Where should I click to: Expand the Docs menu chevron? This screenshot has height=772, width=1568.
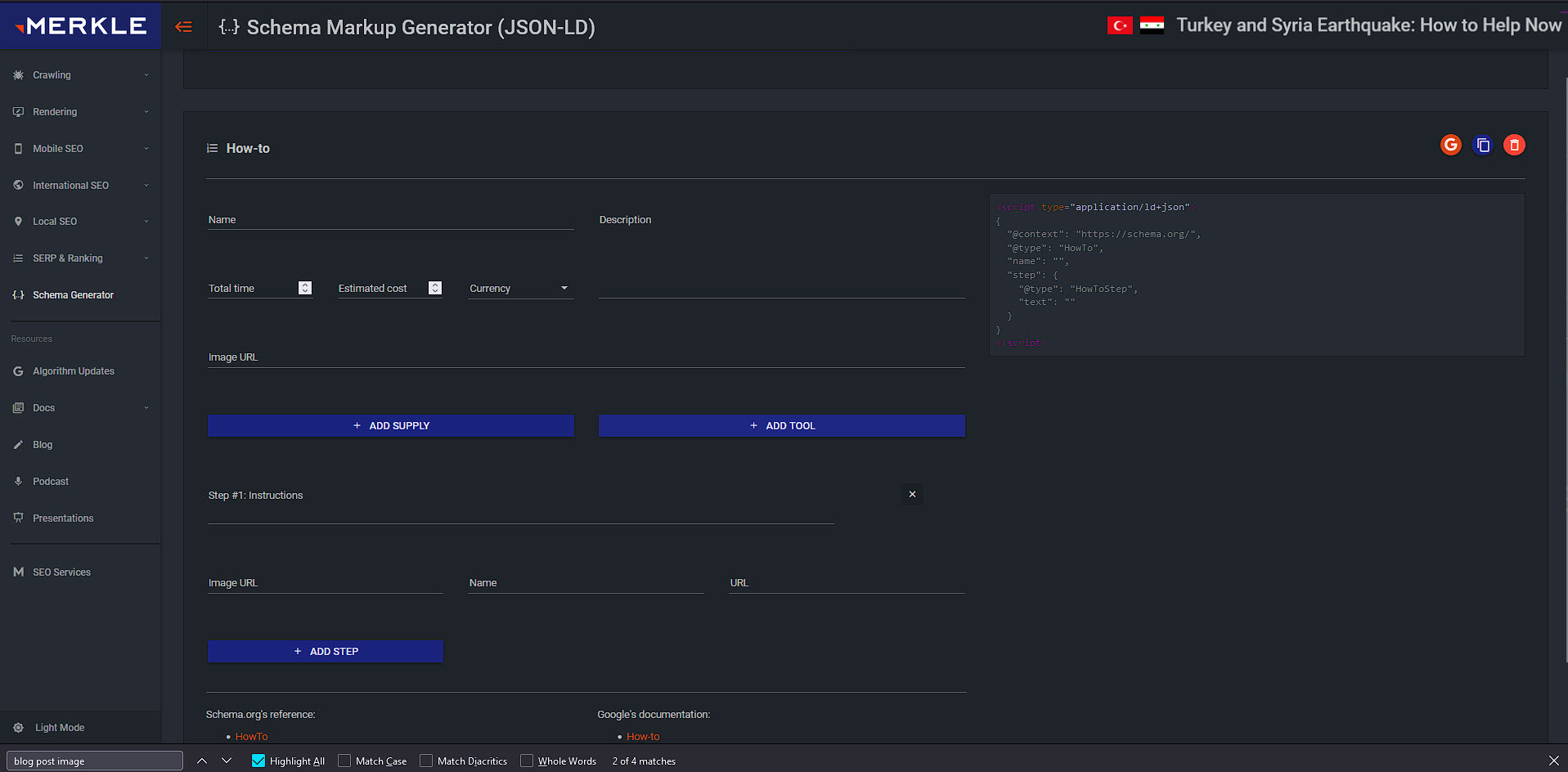point(146,407)
